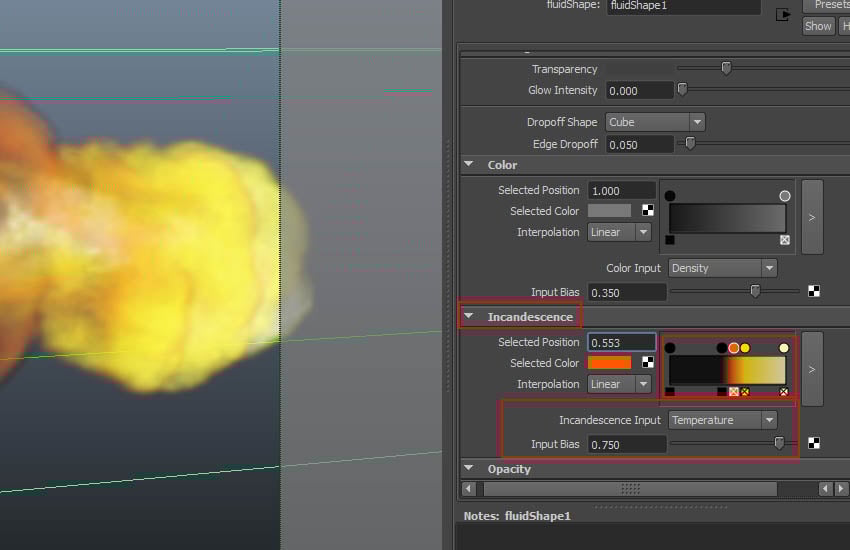Click inside the Color gradient ramp

tap(727, 219)
